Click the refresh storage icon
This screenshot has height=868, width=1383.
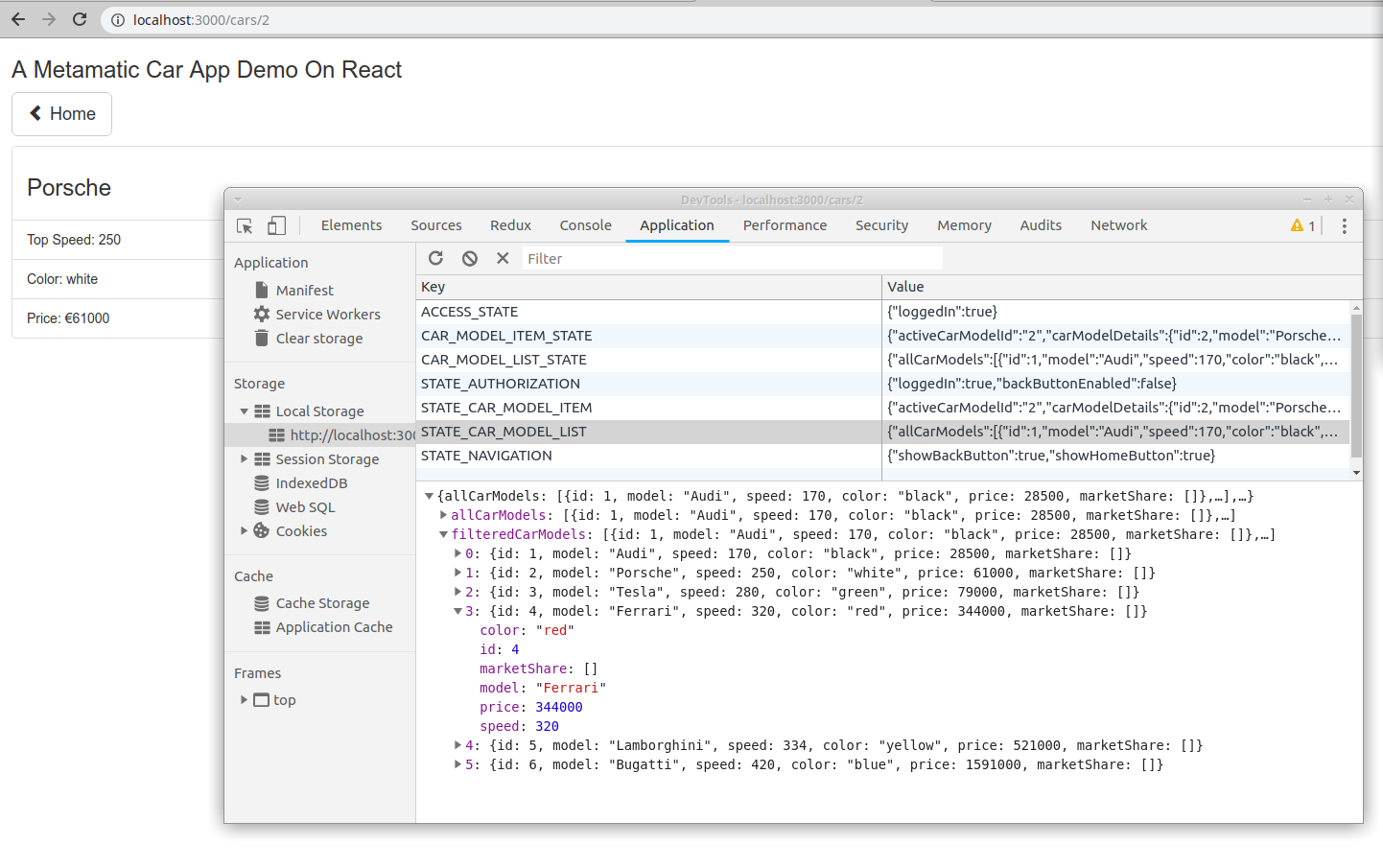pyautogui.click(x=435, y=258)
